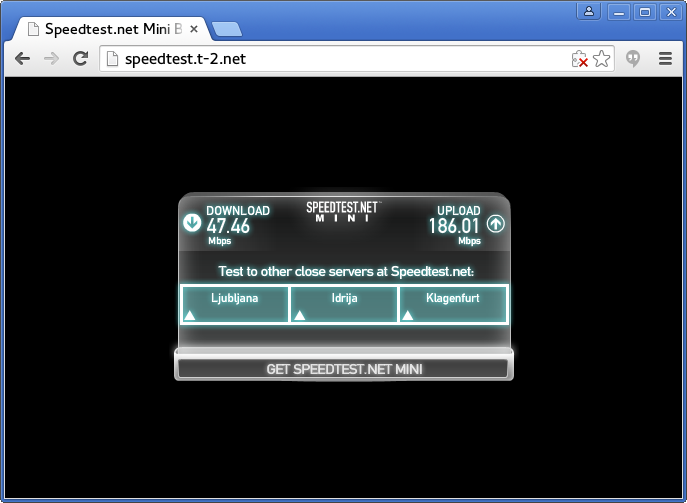Click the download arrow icon
This screenshot has height=503, width=687.
[192, 223]
